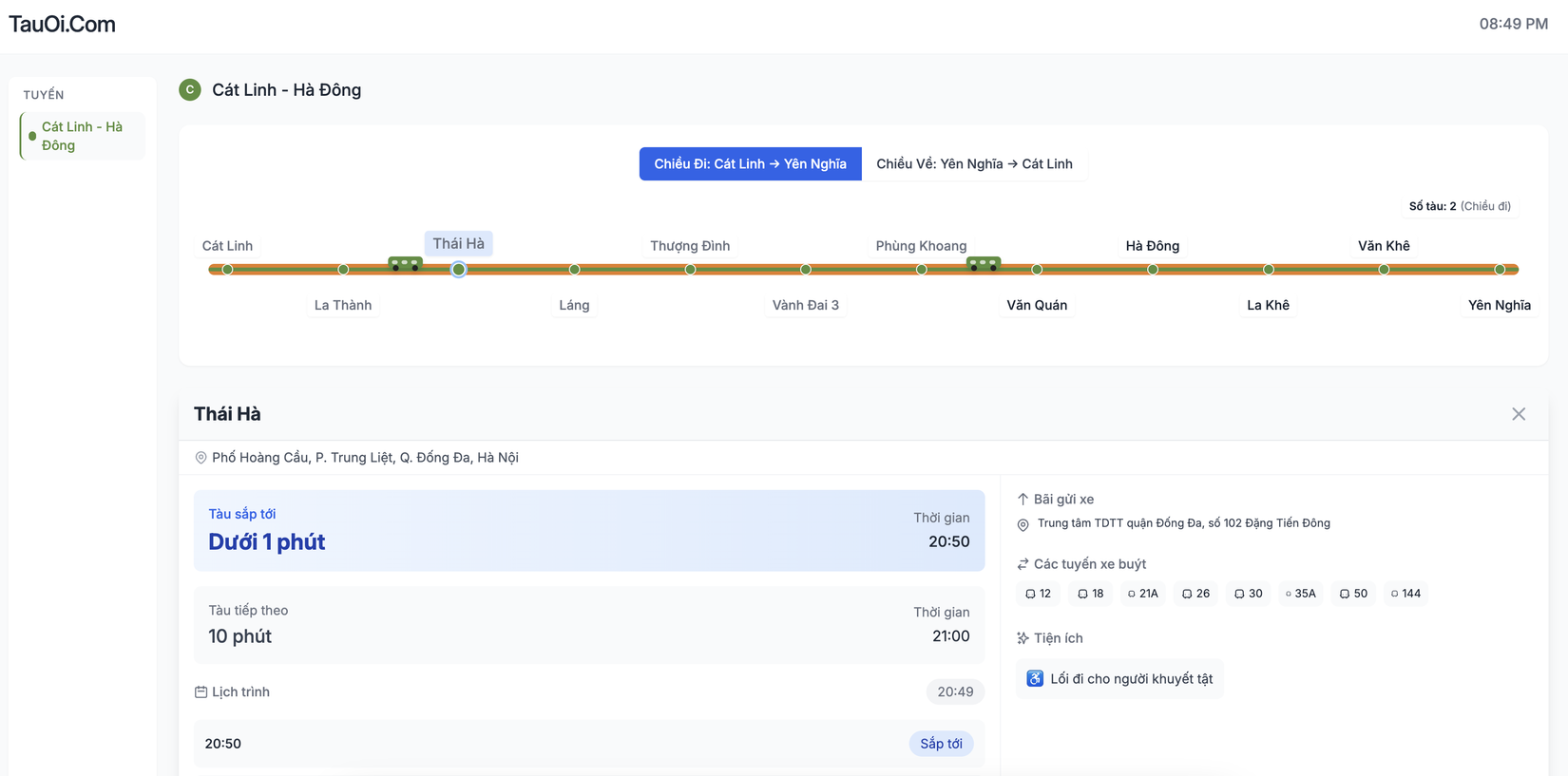Select Cát Linh - Hà Đông route in sidebar
The image size is (1568, 776).
[82, 136]
